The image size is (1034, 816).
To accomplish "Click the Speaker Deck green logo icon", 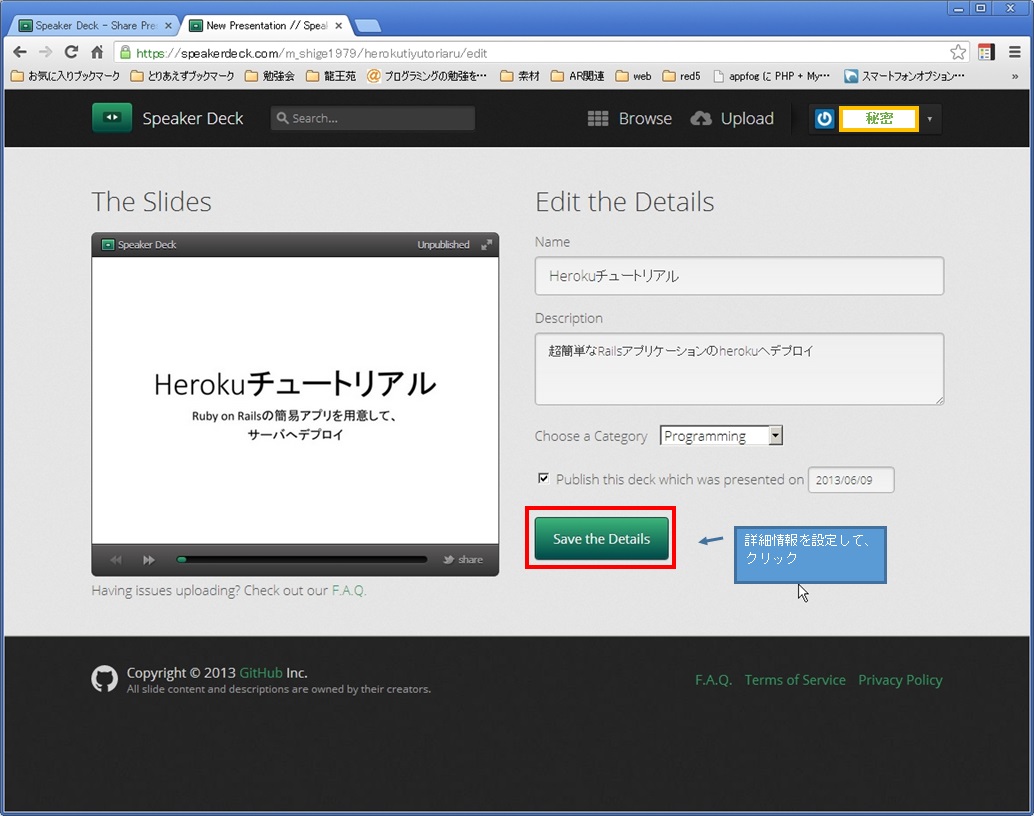I will (112, 118).
